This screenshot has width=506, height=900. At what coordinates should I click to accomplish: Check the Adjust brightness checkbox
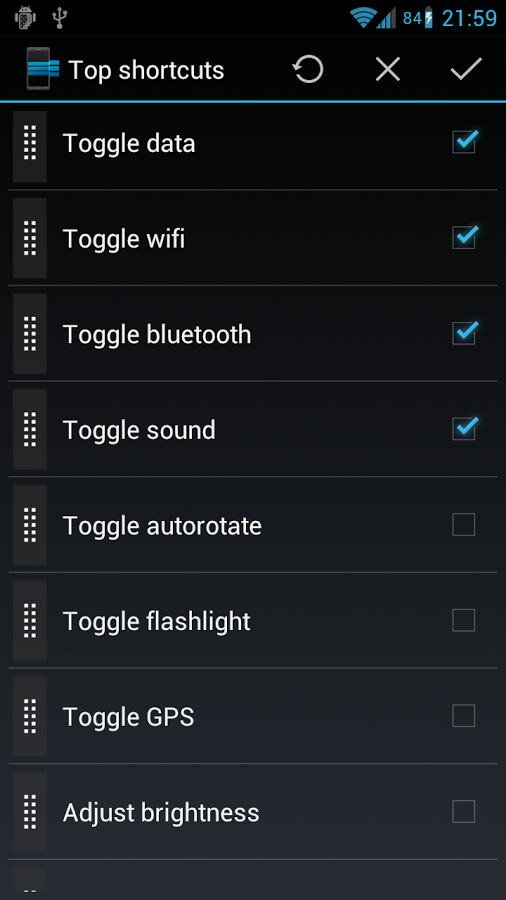tap(464, 812)
